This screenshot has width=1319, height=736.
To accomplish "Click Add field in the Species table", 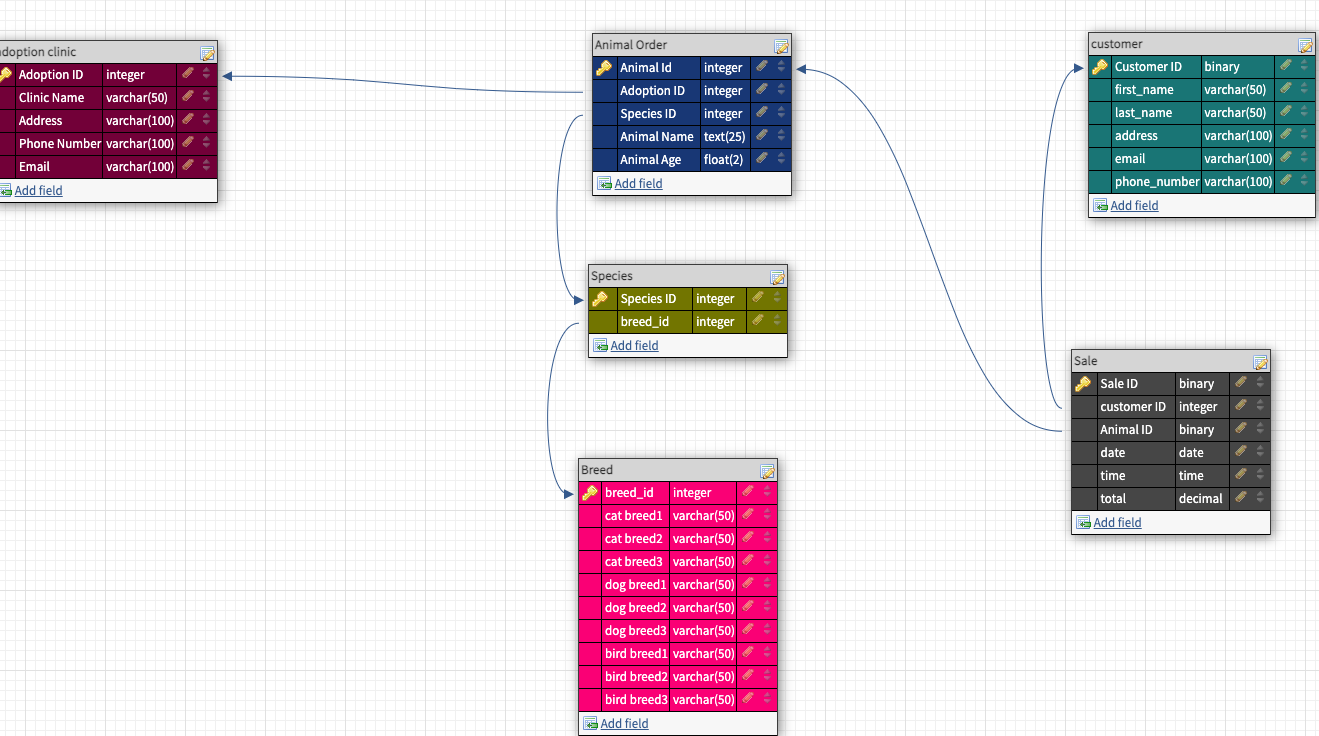I will pos(634,344).
